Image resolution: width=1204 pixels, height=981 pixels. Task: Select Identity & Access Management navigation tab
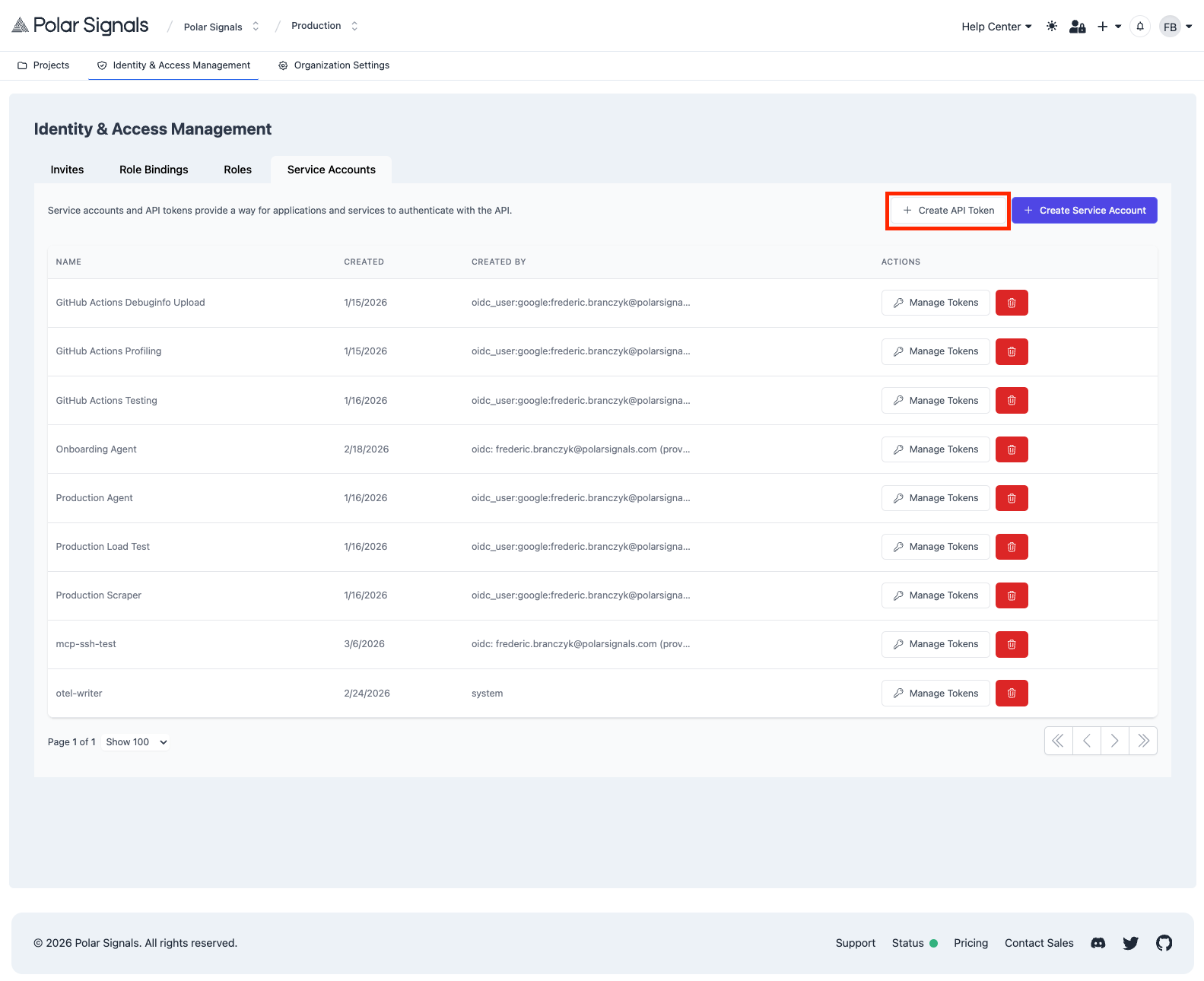pyautogui.click(x=173, y=65)
